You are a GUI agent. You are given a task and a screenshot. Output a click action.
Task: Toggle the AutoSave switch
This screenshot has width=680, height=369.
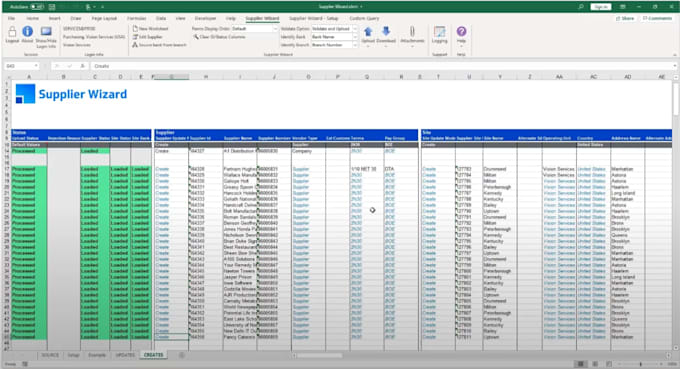(x=37, y=7)
